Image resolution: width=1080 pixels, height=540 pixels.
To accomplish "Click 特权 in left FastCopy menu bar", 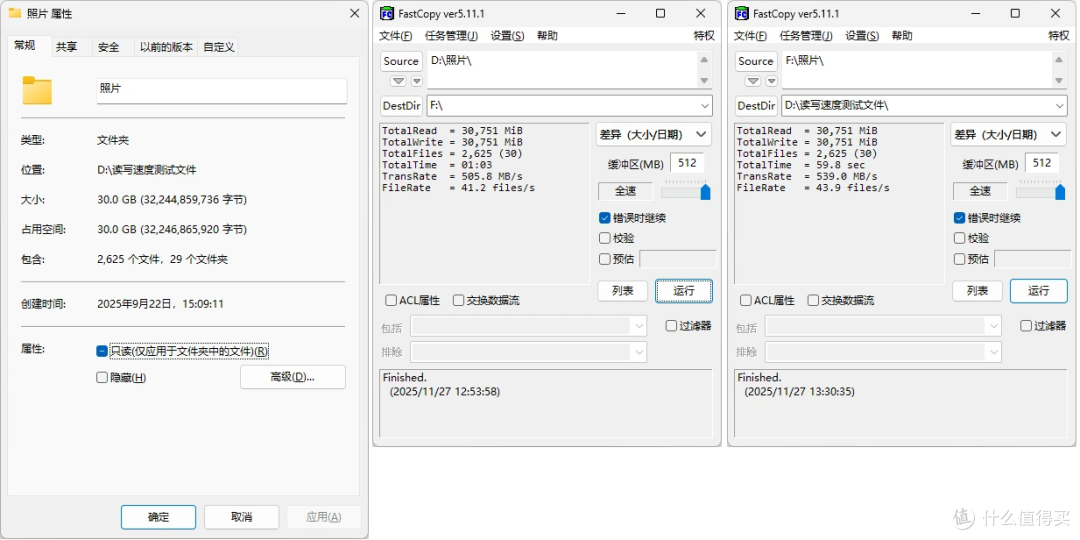I will pyautogui.click(x=704, y=36).
